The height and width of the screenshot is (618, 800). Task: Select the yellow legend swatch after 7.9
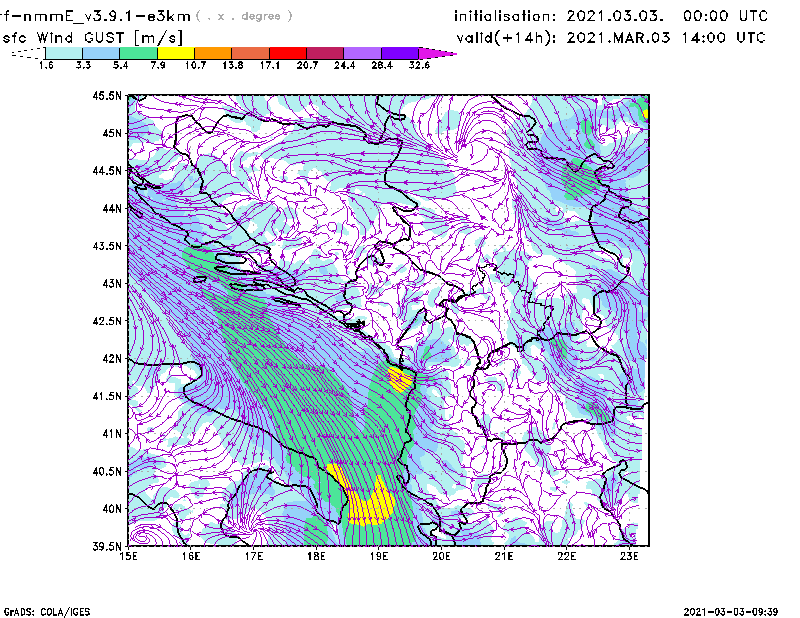tap(176, 53)
